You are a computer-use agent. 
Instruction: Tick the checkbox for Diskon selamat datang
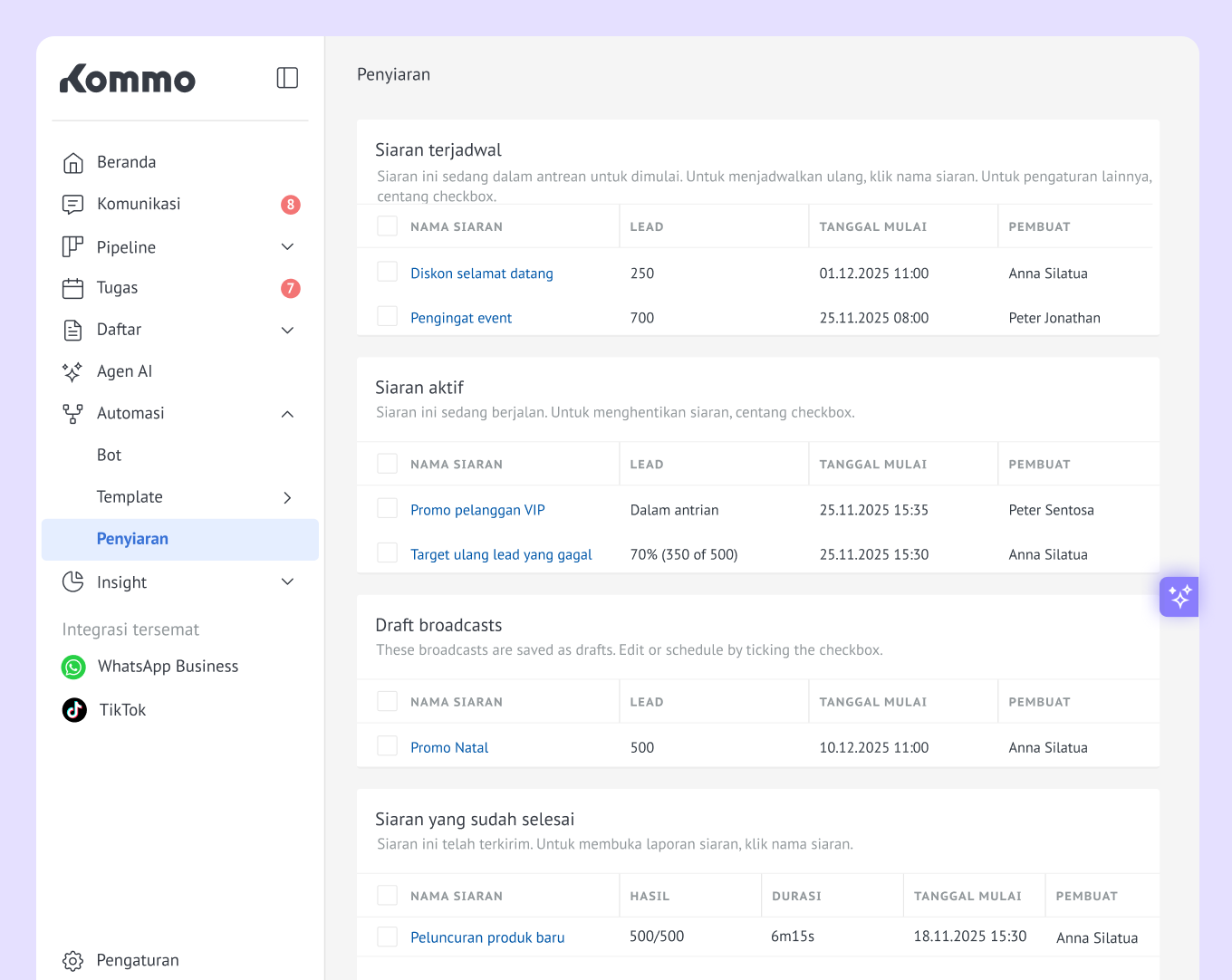[387, 272]
